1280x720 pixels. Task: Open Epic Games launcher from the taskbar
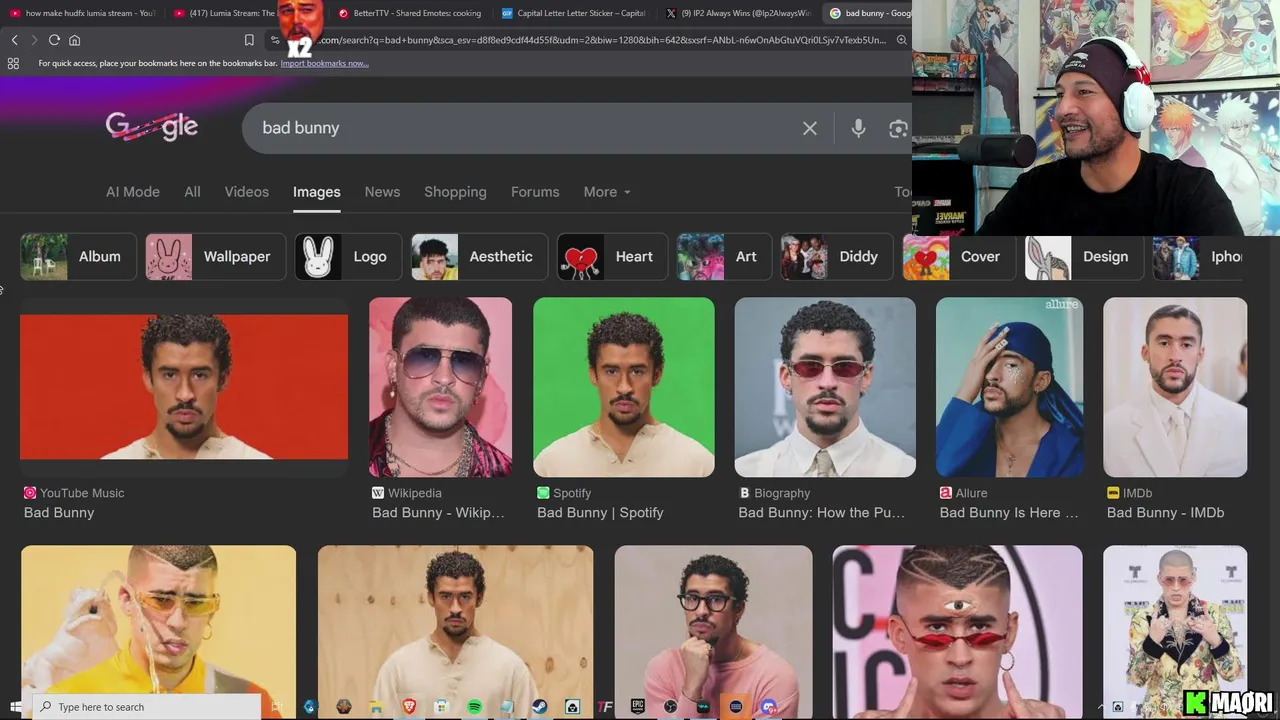[637, 707]
